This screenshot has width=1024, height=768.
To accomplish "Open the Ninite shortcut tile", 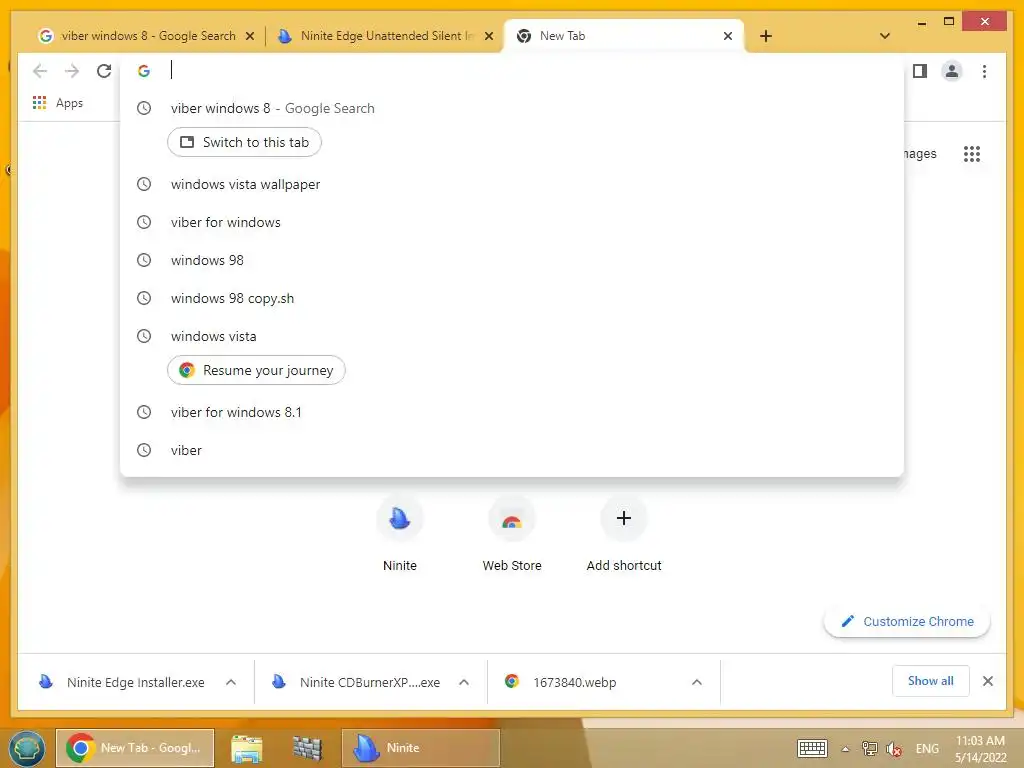I will pos(400,534).
